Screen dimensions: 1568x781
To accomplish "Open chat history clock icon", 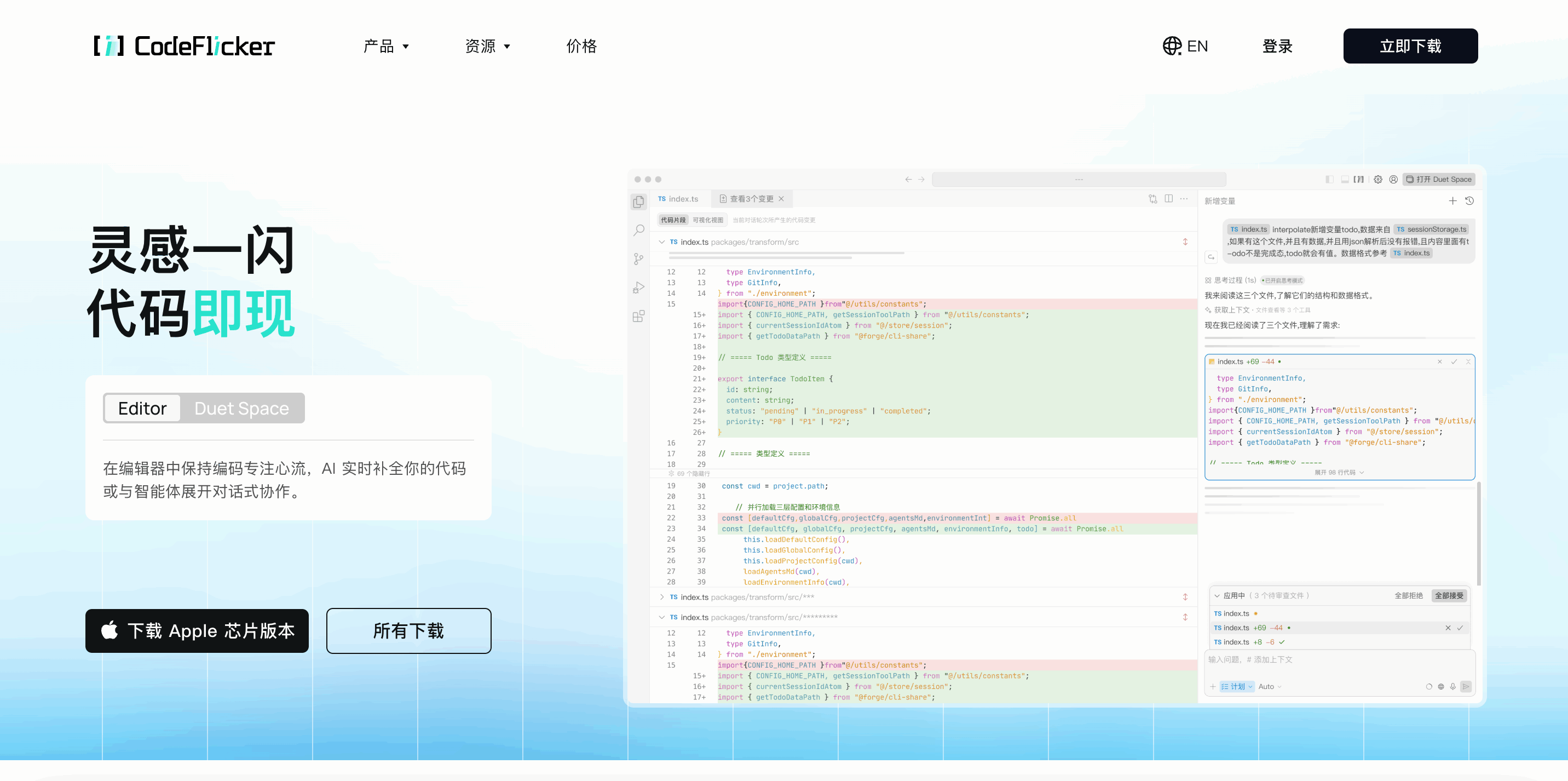I will click(x=1469, y=201).
